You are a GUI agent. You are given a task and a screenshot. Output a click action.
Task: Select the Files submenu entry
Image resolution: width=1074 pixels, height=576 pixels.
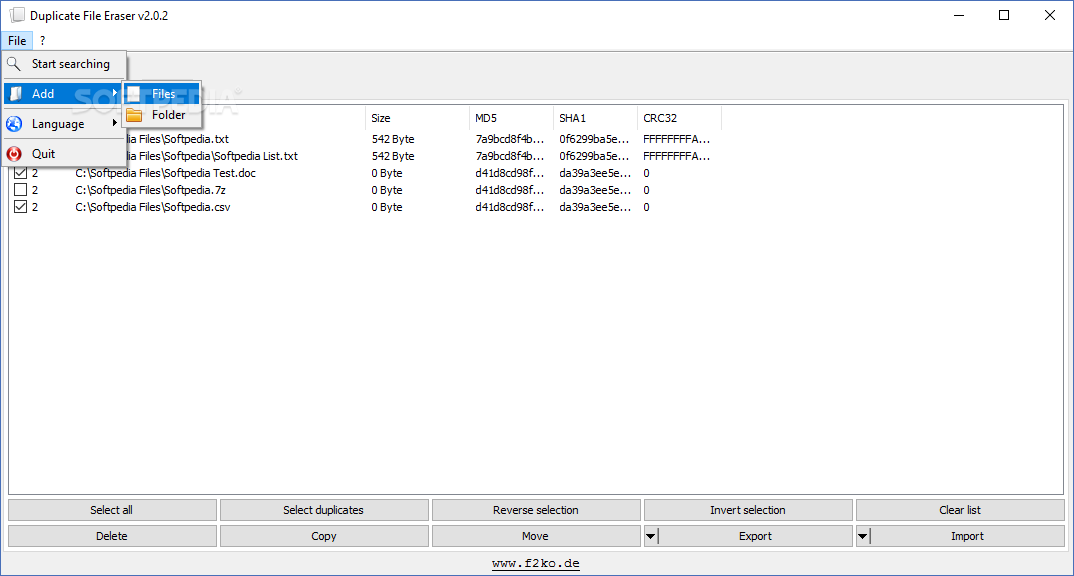click(162, 94)
